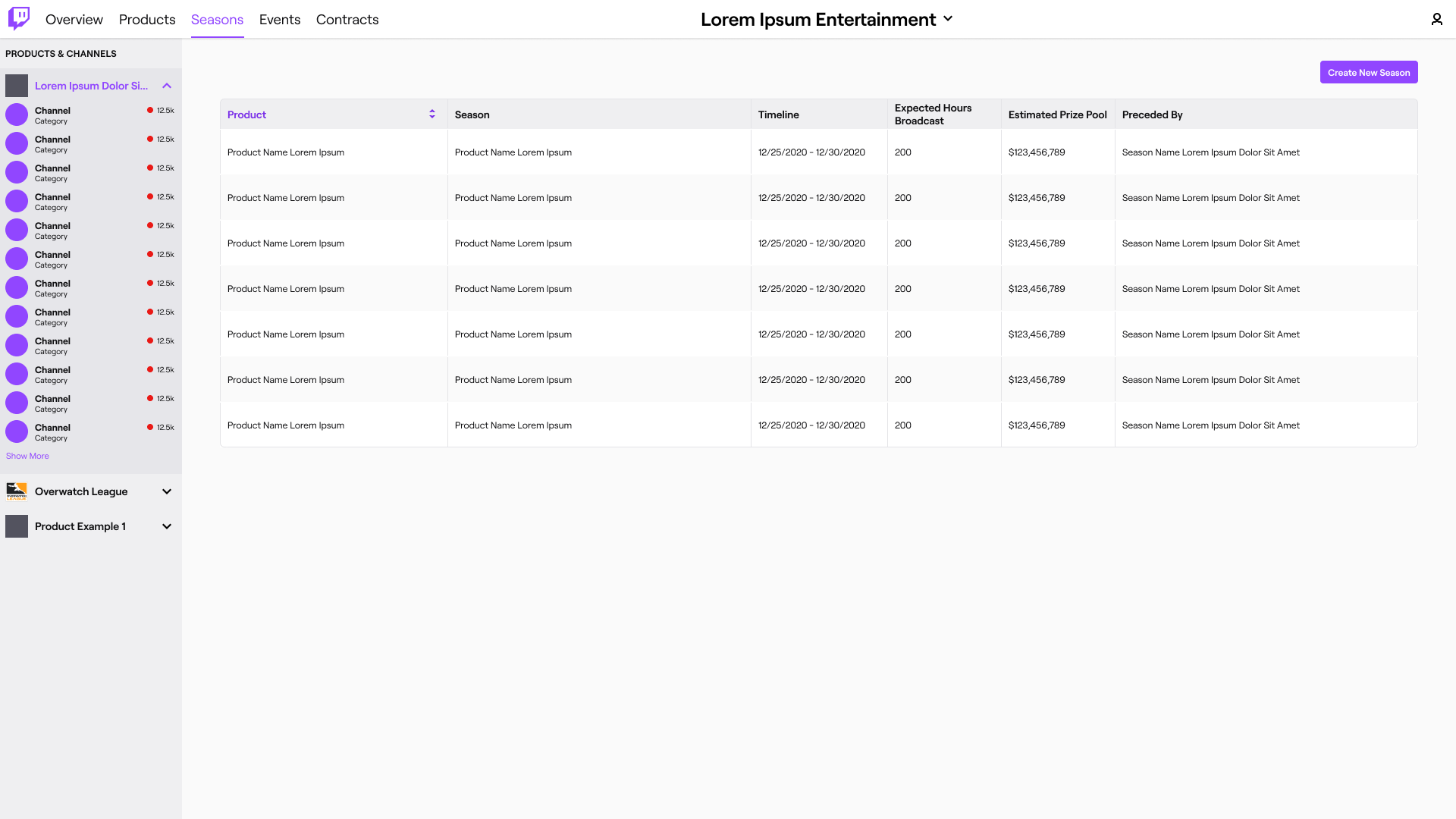Click the Show More link
This screenshot has height=819, width=1456.
[27, 456]
